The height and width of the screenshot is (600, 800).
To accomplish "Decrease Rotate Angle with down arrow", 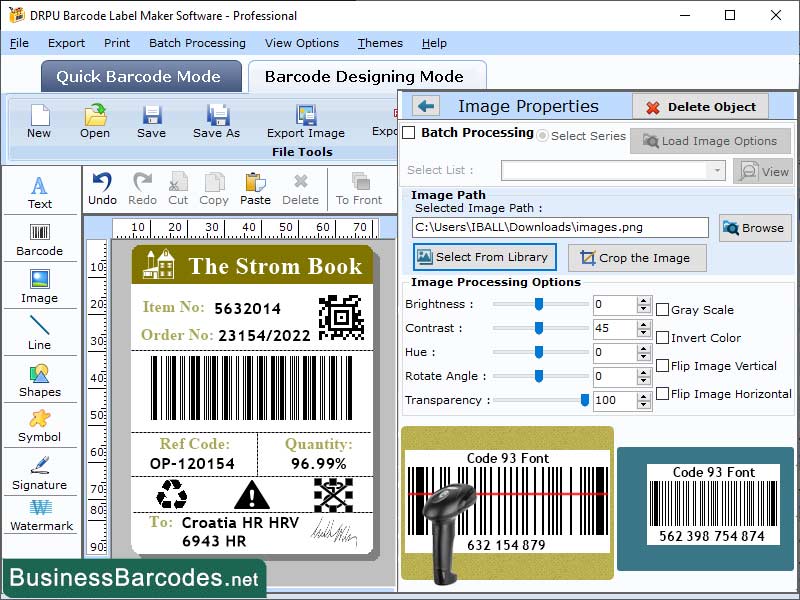I will (644, 381).
